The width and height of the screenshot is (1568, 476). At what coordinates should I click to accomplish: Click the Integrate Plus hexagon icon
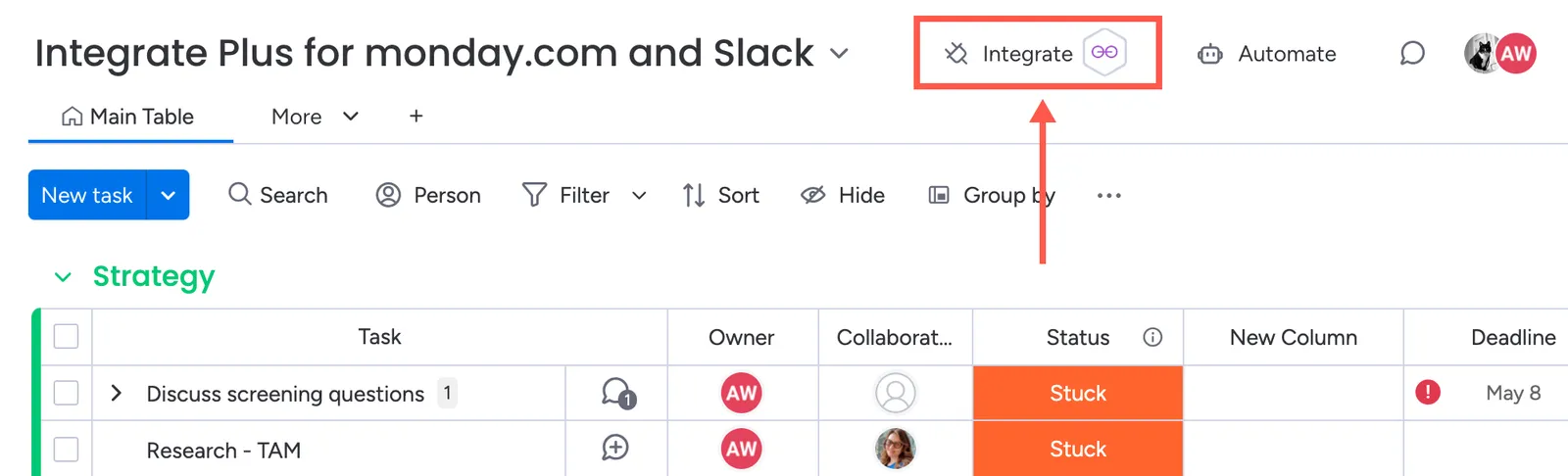(1104, 53)
